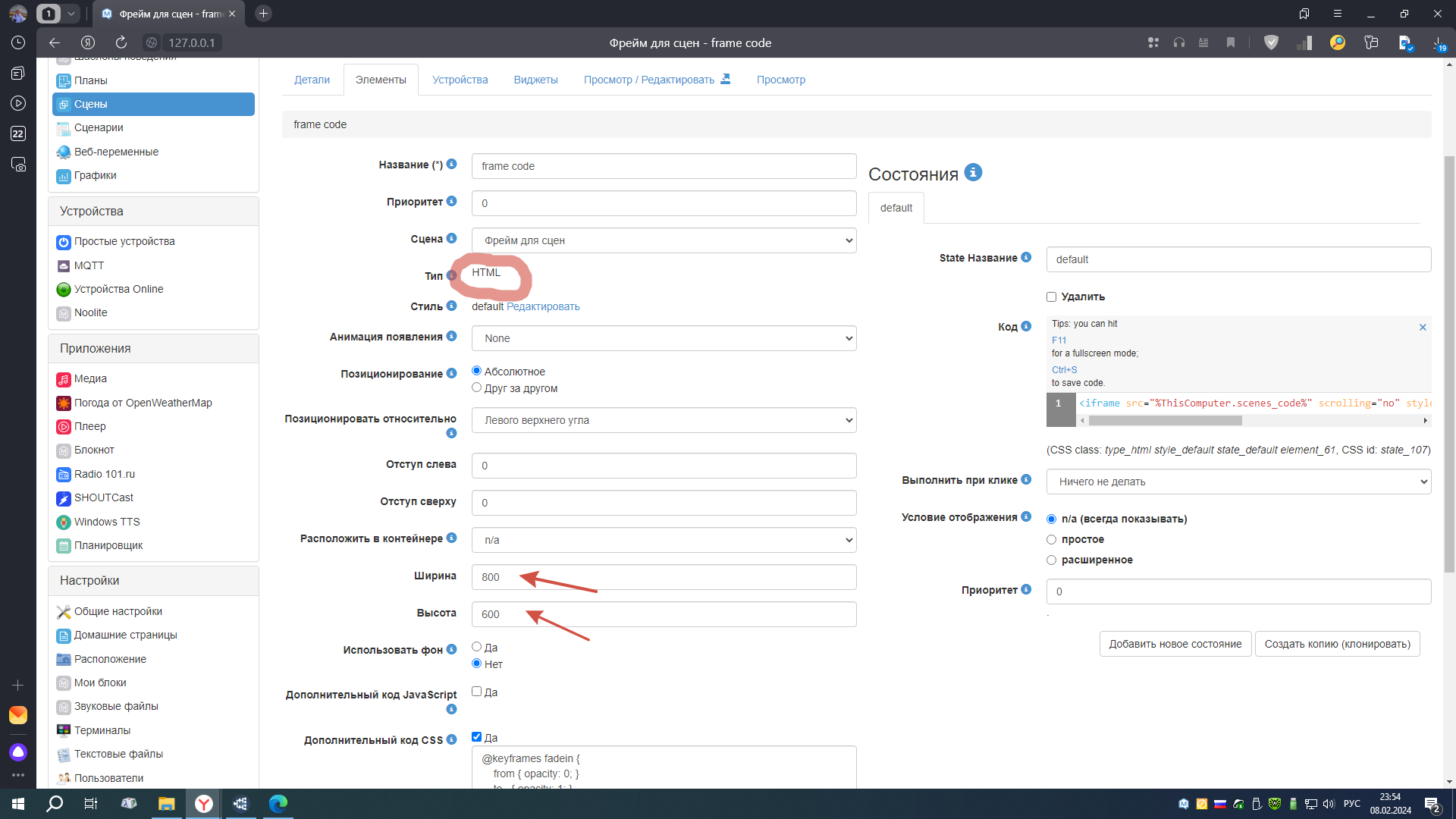Screen dimensions: 1456x819
Task: Open the Windows TTS app icon
Action: [64, 522]
